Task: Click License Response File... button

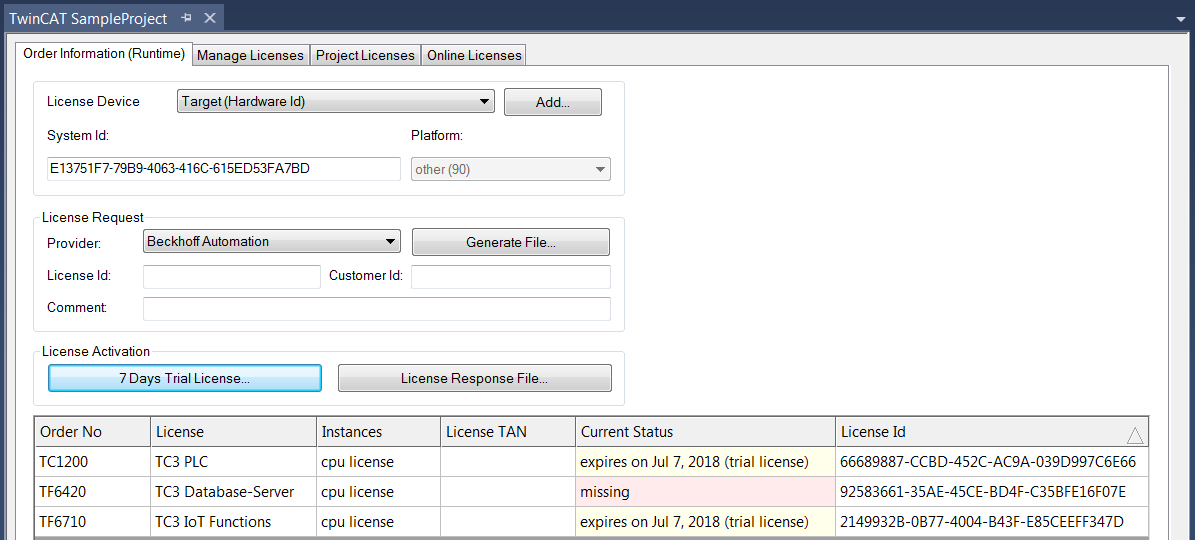Action: [474, 378]
